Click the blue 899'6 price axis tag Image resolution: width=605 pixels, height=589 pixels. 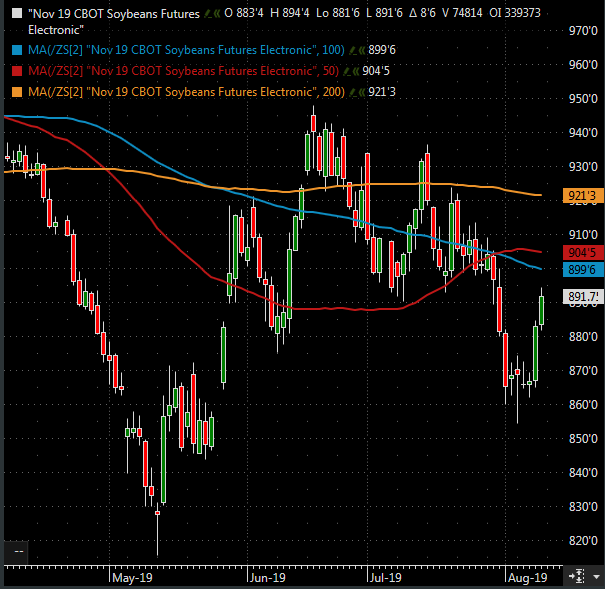pyautogui.click(x=583, y=269)
